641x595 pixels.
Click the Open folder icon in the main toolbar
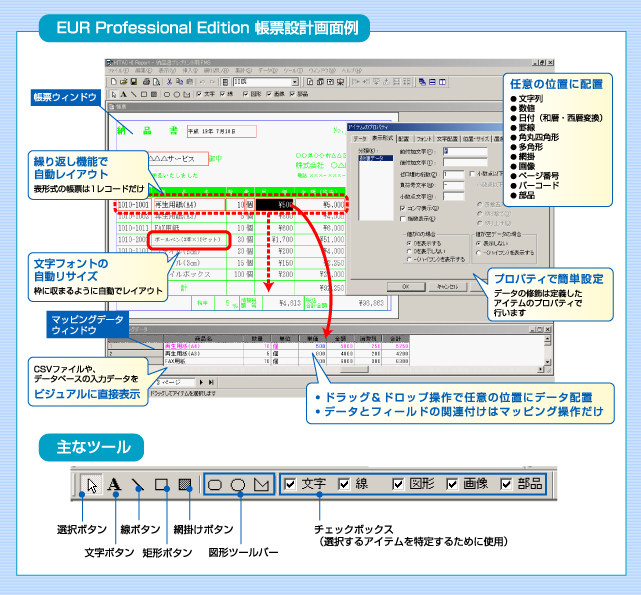123,82
